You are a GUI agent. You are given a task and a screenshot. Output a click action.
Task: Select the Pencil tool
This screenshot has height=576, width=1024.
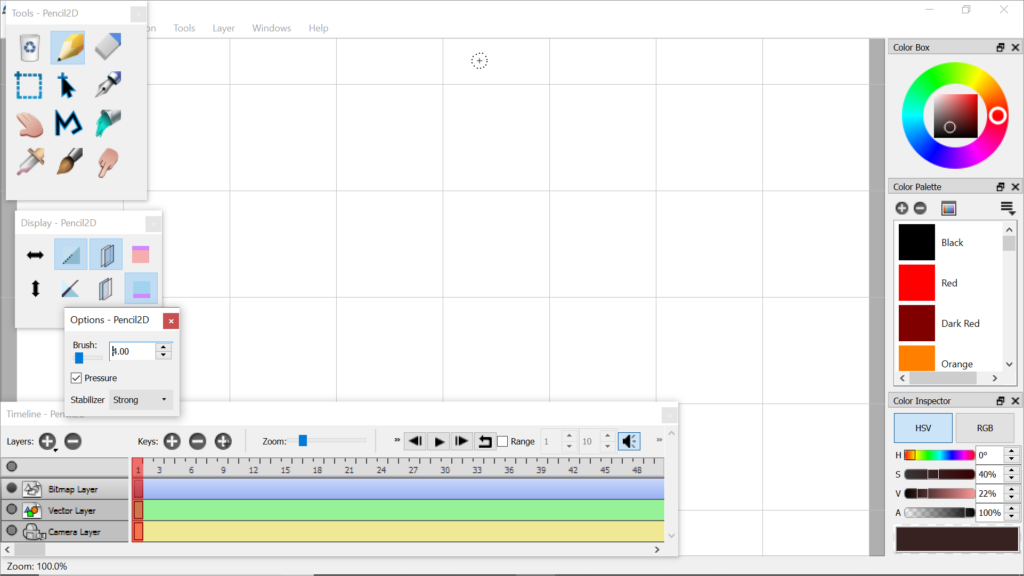pyautogui.click(x=68, y=46)
